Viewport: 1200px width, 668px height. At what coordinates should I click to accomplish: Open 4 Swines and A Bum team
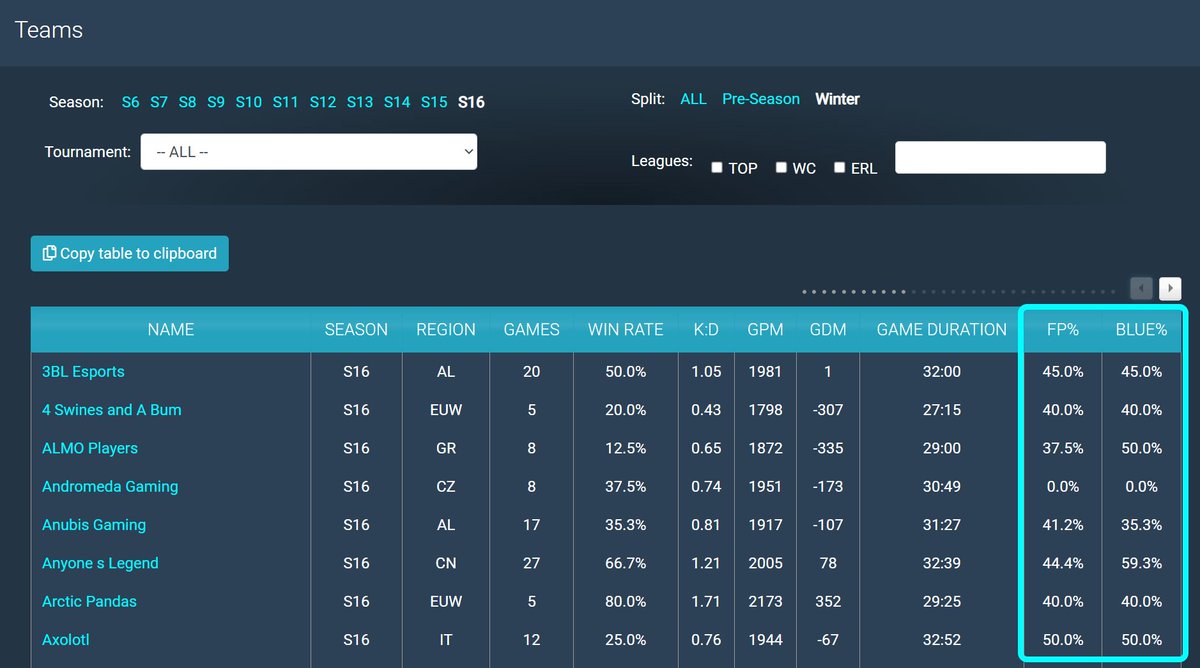click(112, 410)
